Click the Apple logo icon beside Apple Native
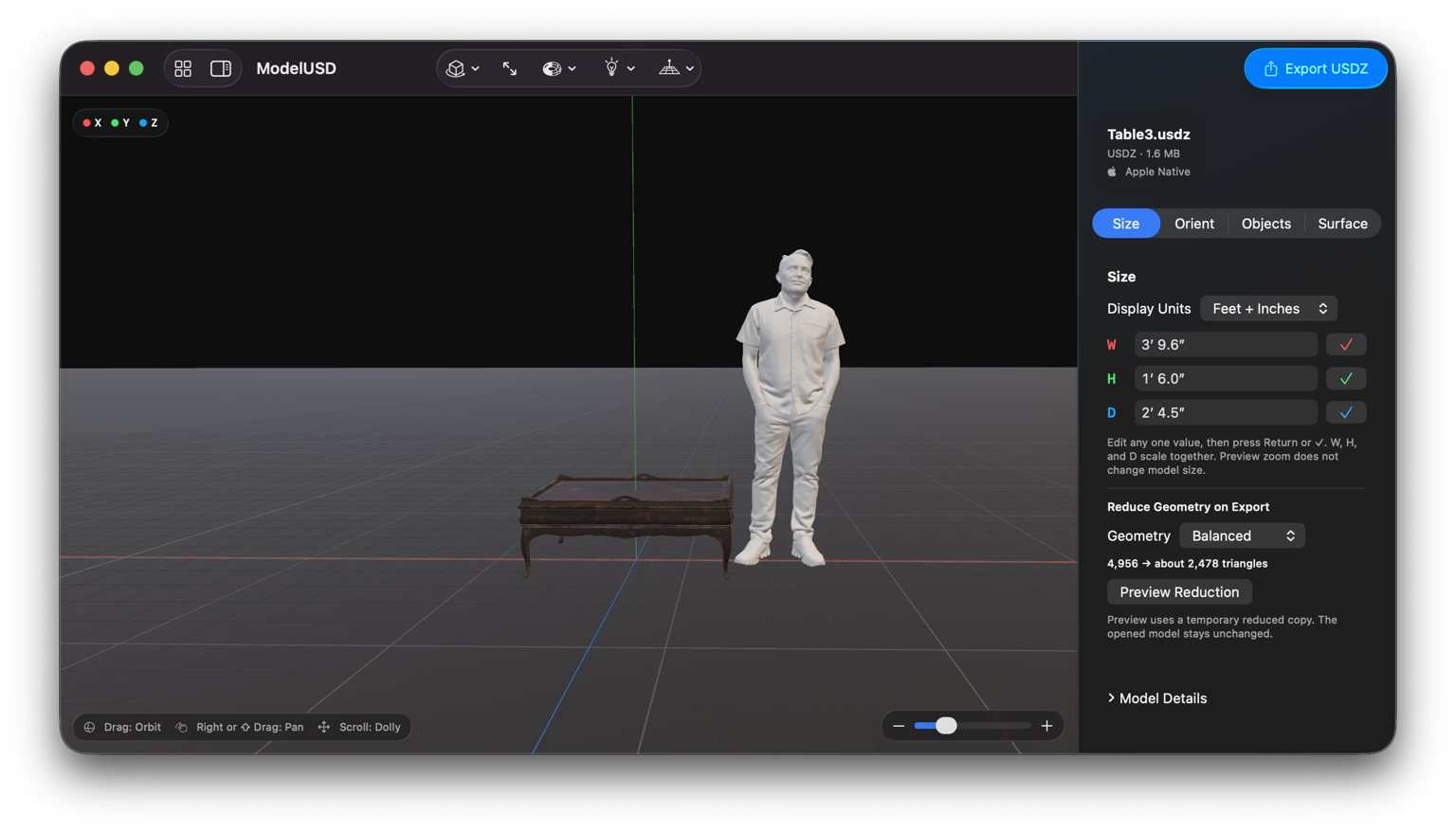The height and width of the screenshot is (833, 1456). coord(1112,172)
